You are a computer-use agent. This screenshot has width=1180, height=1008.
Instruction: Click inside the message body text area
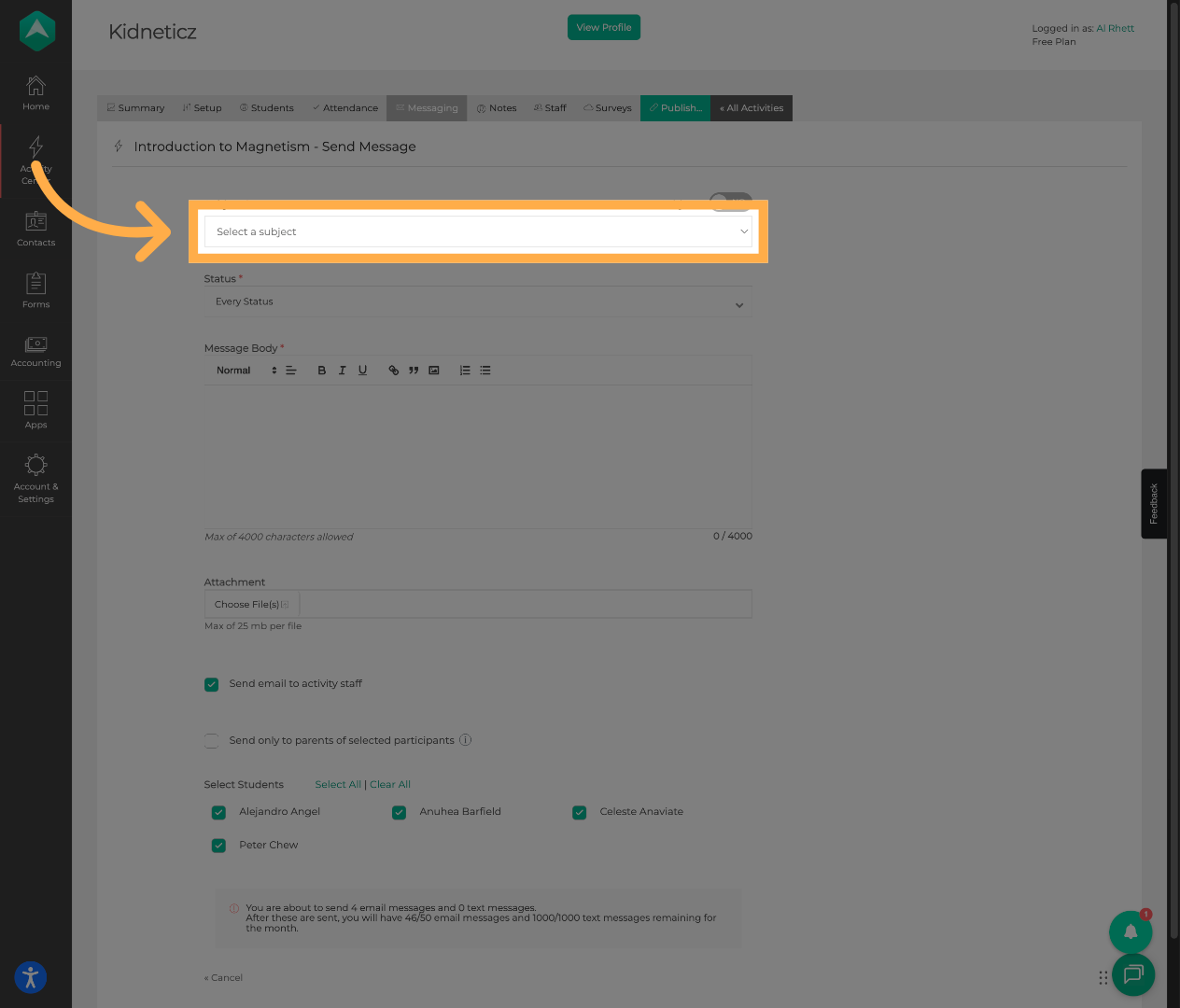pos(477,455)
